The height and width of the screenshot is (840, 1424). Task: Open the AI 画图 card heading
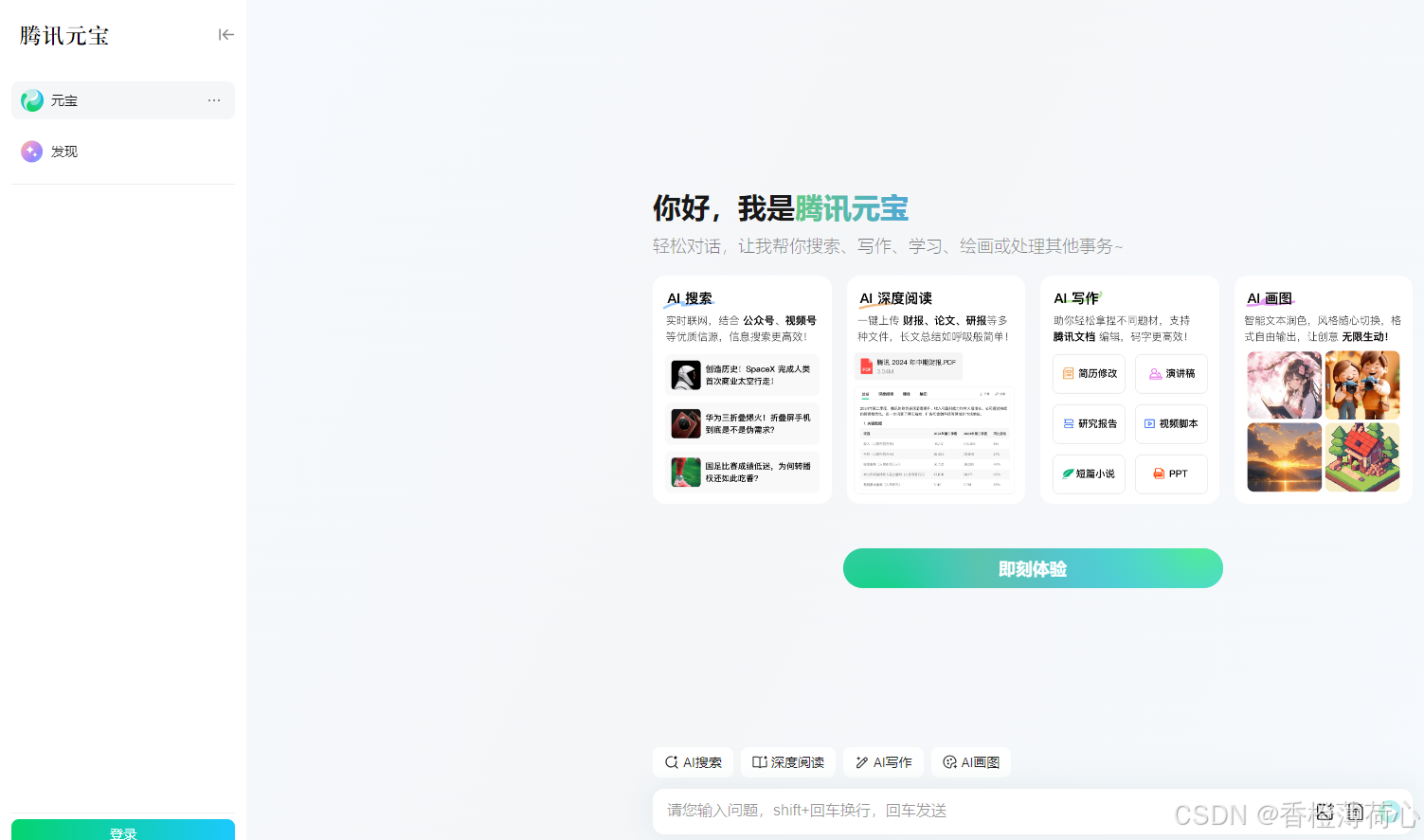pyautogui.click(x=1270, y=298)
